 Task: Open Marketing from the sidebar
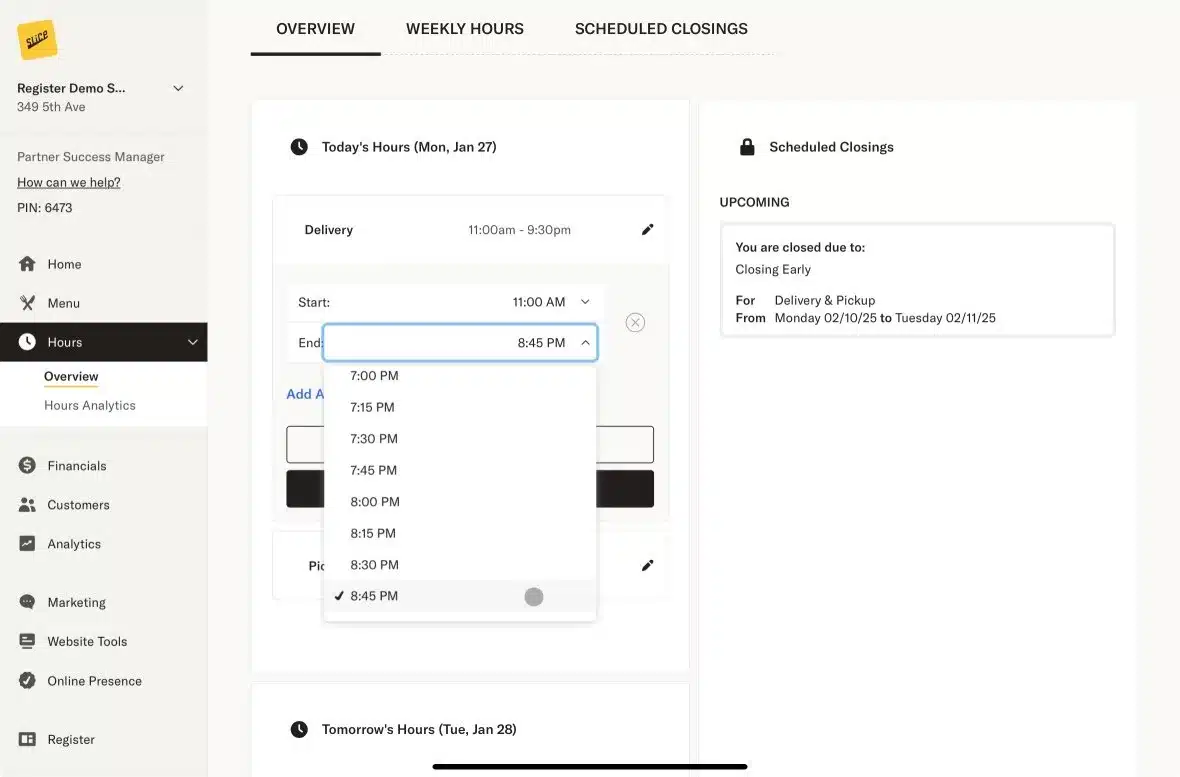pyautogui.click(x=76, y=602)
